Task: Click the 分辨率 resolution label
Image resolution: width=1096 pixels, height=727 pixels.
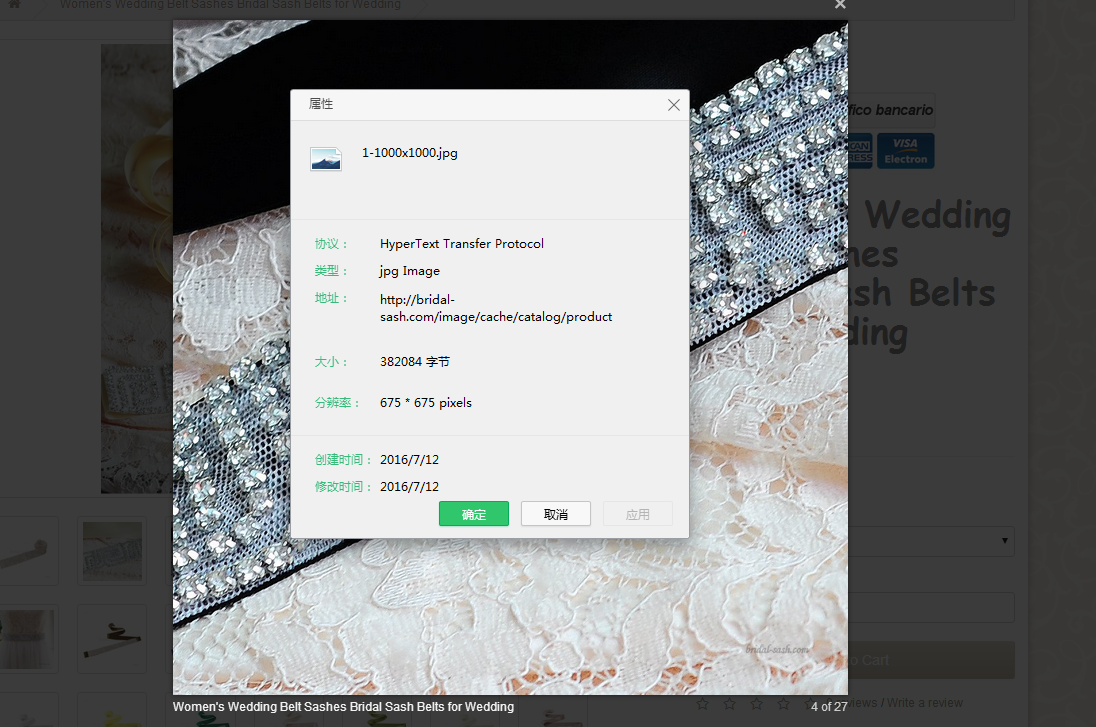Action: tap(337, 403)
